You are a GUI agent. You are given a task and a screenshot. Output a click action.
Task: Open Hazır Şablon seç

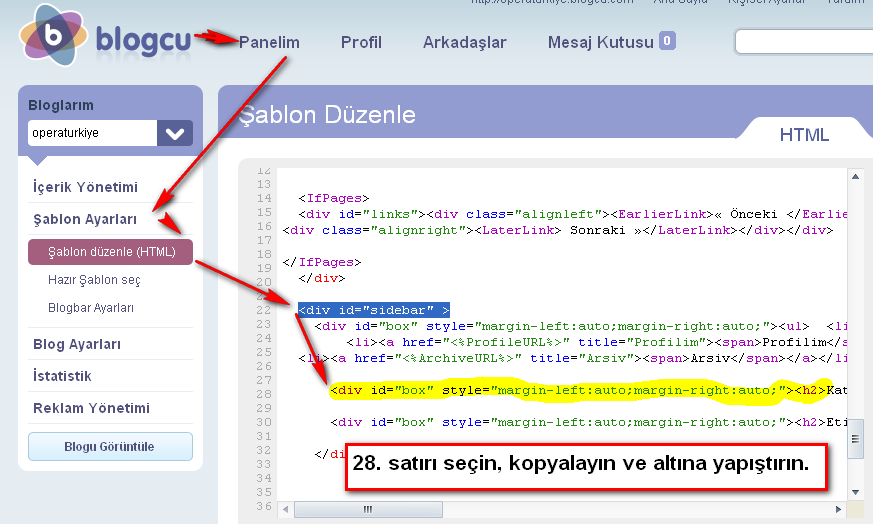94,280
